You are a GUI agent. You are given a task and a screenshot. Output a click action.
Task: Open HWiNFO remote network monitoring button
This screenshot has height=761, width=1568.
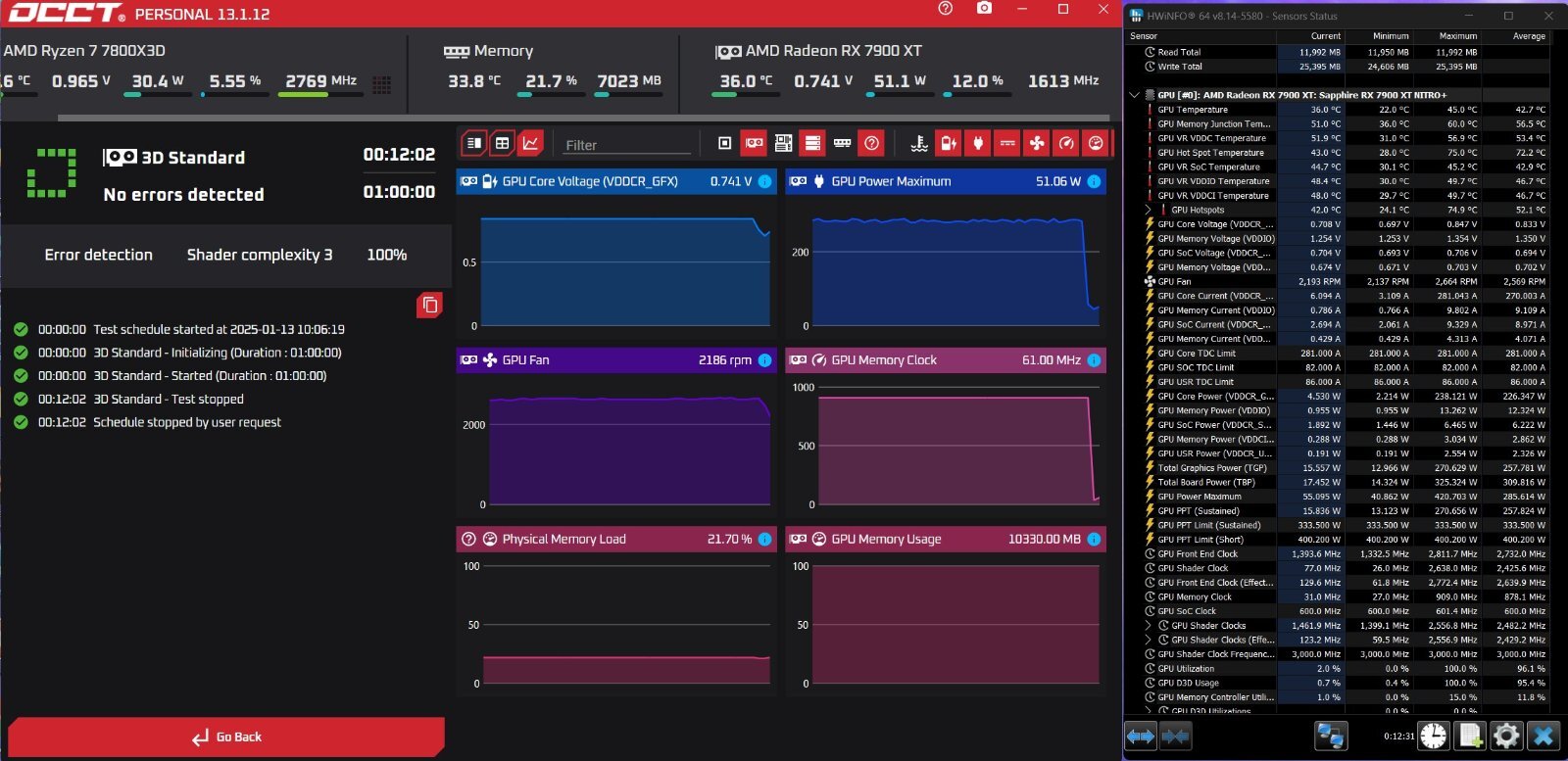(1330, 736)
